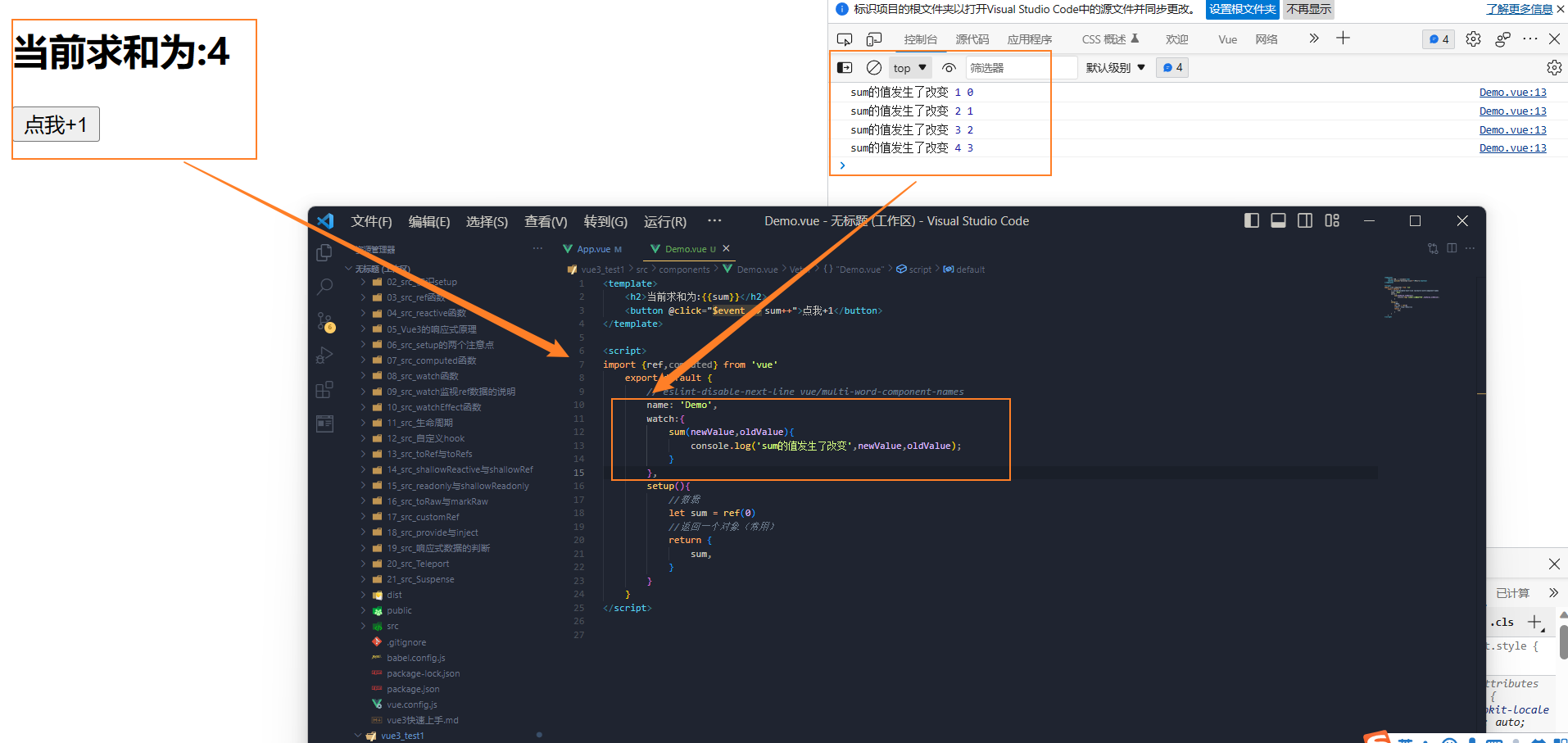Clear the console with the circle-slash icon
This screenshot has height=743, width=1568.
tap(873, 67)
